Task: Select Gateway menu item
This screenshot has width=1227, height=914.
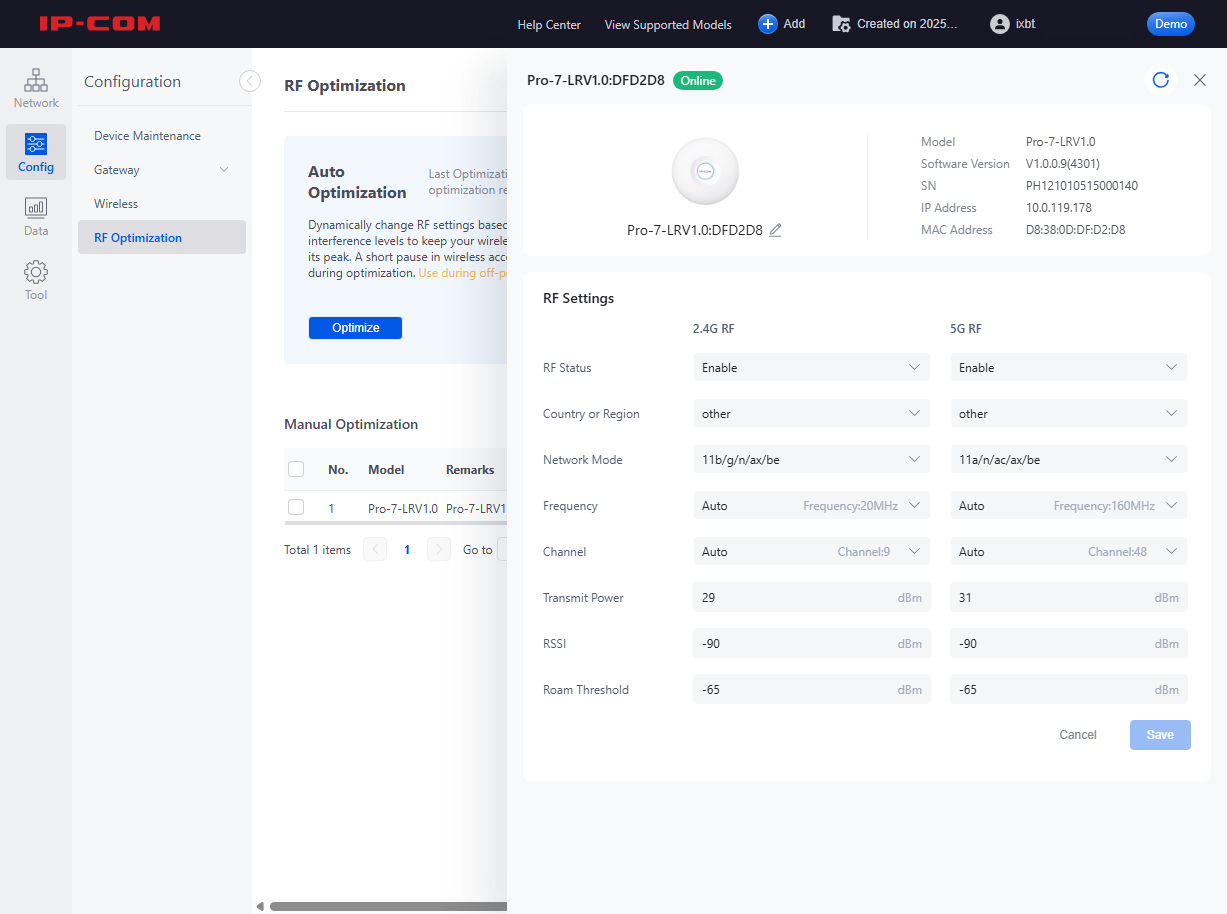Action: [162, 170]
